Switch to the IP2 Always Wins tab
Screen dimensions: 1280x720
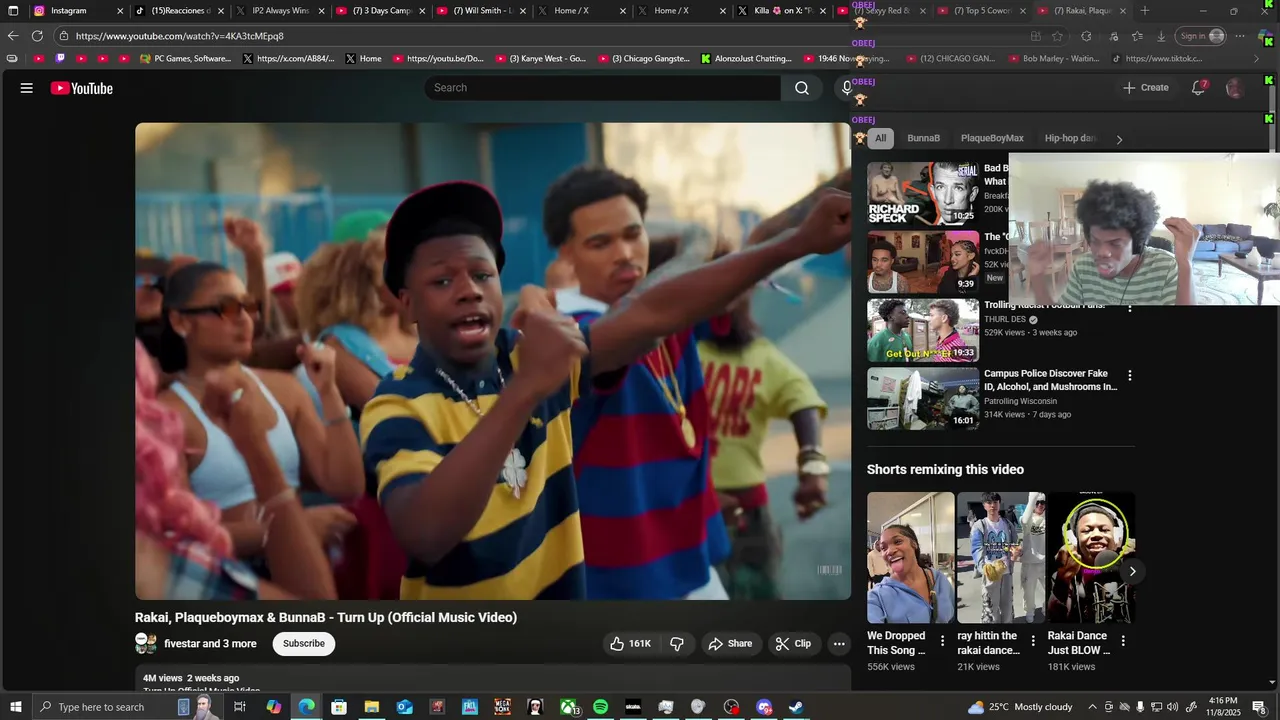click(279, 11)
